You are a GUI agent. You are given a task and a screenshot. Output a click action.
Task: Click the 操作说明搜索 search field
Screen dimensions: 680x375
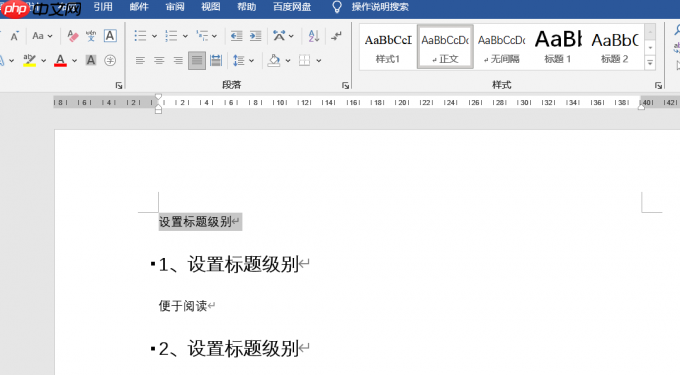[x=380, y=7]
